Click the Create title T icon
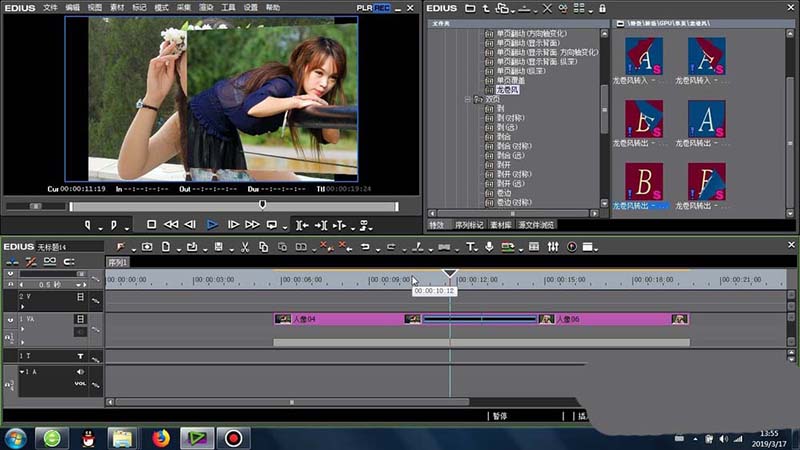The image size is (800, 450). (x=470, y=247)
